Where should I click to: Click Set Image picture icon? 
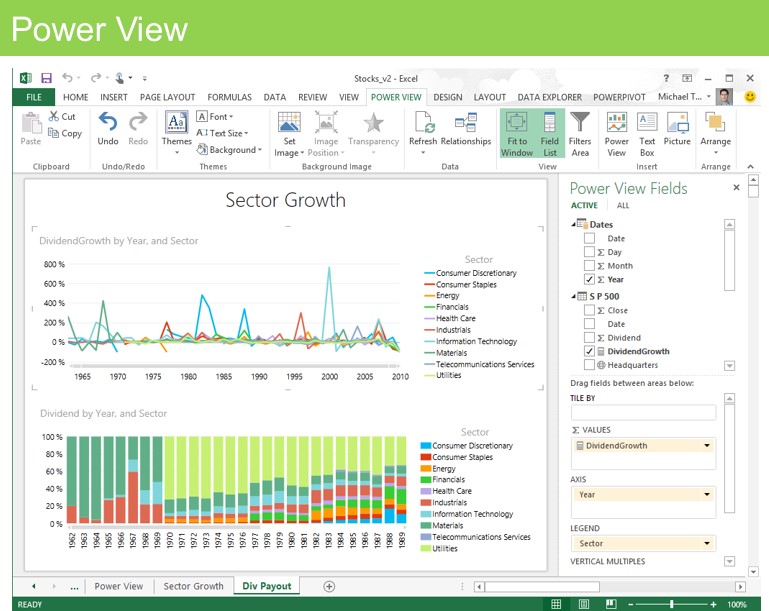tap(289, 122)
